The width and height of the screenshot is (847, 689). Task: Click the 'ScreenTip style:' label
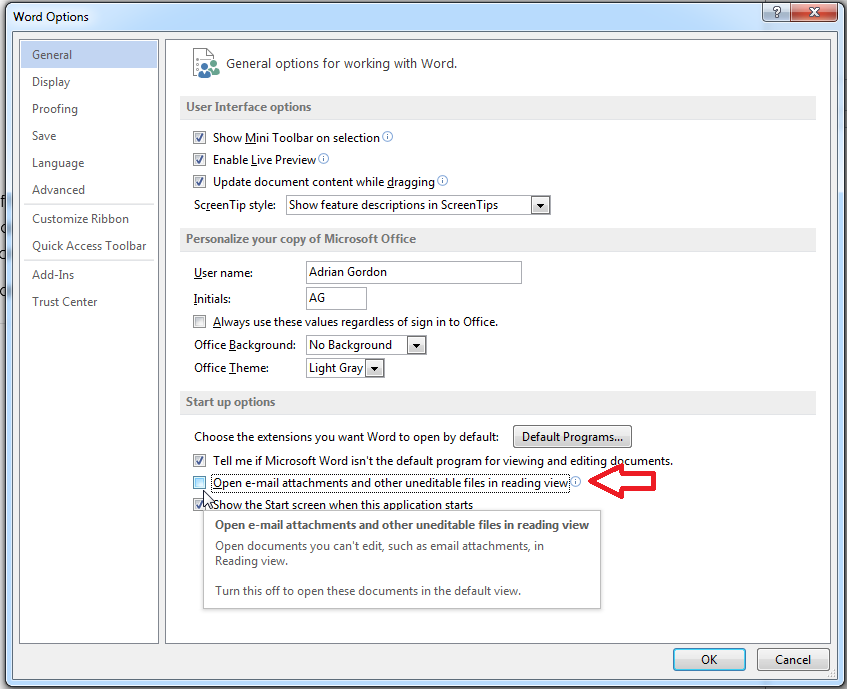coord(235,205)
